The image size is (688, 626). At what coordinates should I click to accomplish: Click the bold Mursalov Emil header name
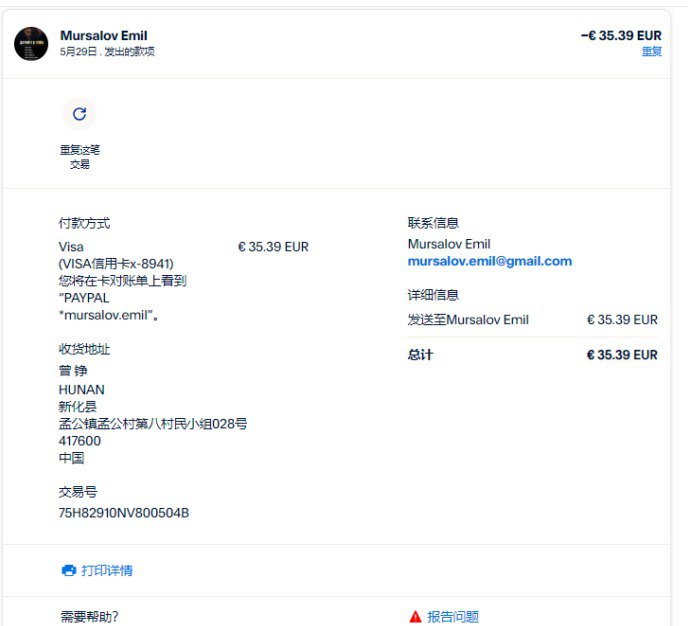tap(104, 36)
